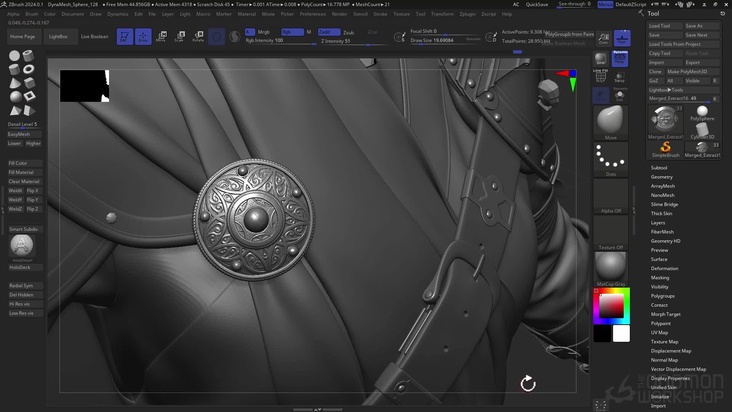This screenshot has height=412, width=732.
Task: Toggle the Rgb mode button
Action: tap(292, 32)
